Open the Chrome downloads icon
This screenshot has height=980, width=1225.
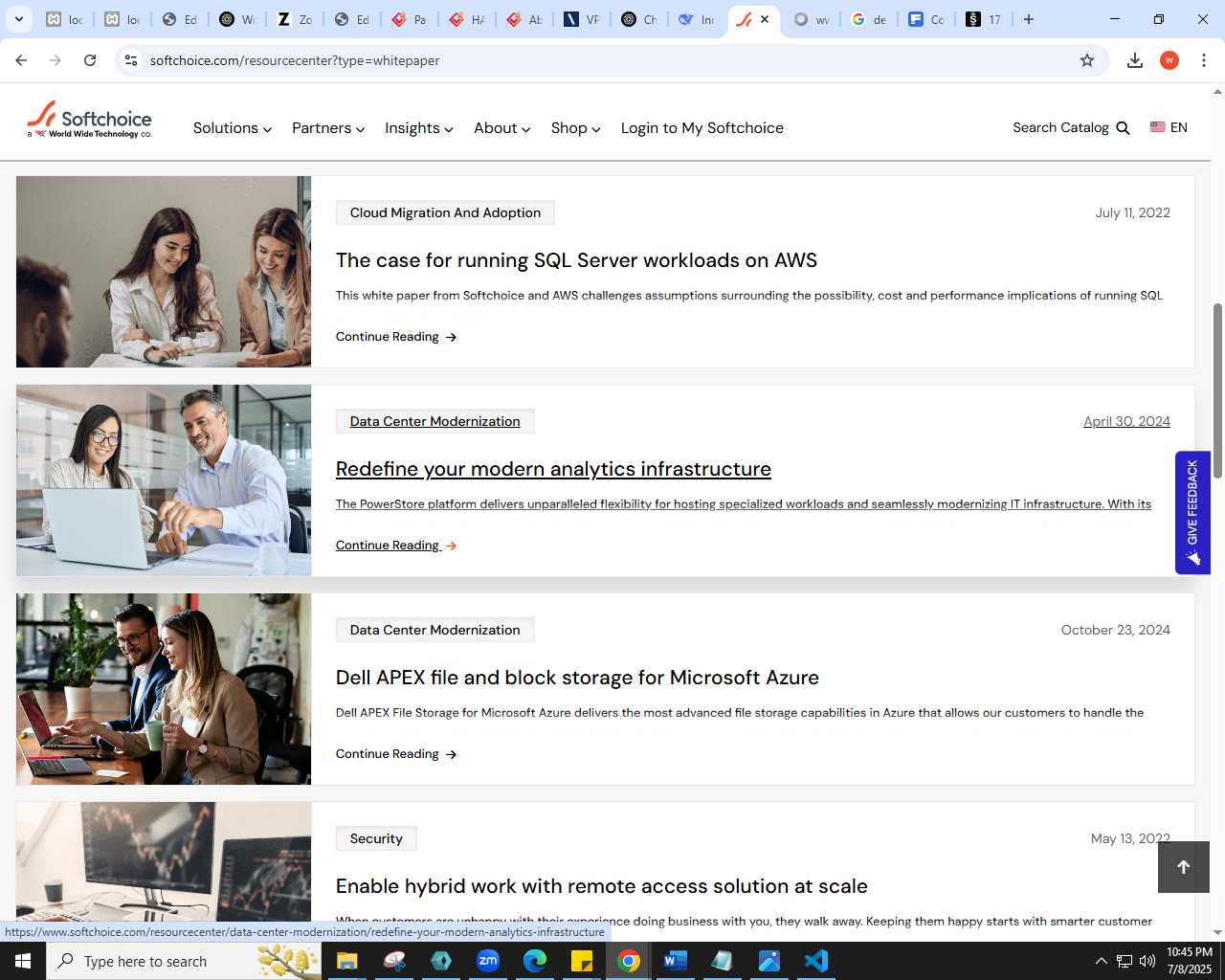pyautogui.click(x=1135, y=60)
